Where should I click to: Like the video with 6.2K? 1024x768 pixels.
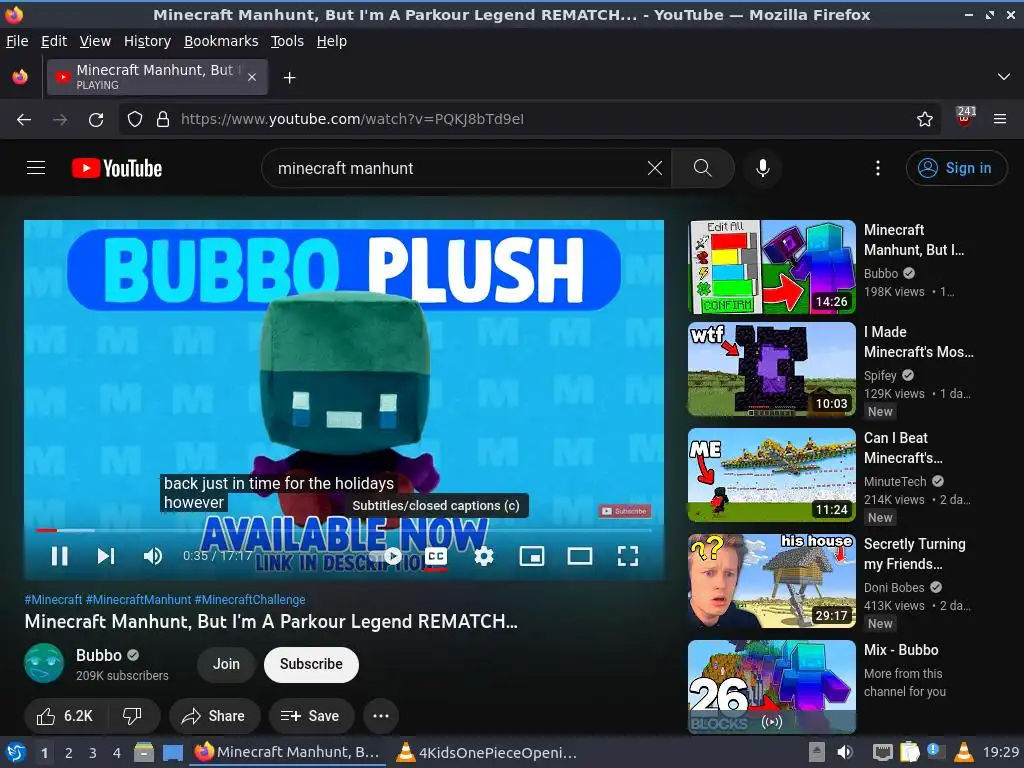click(x=65, y=716)
